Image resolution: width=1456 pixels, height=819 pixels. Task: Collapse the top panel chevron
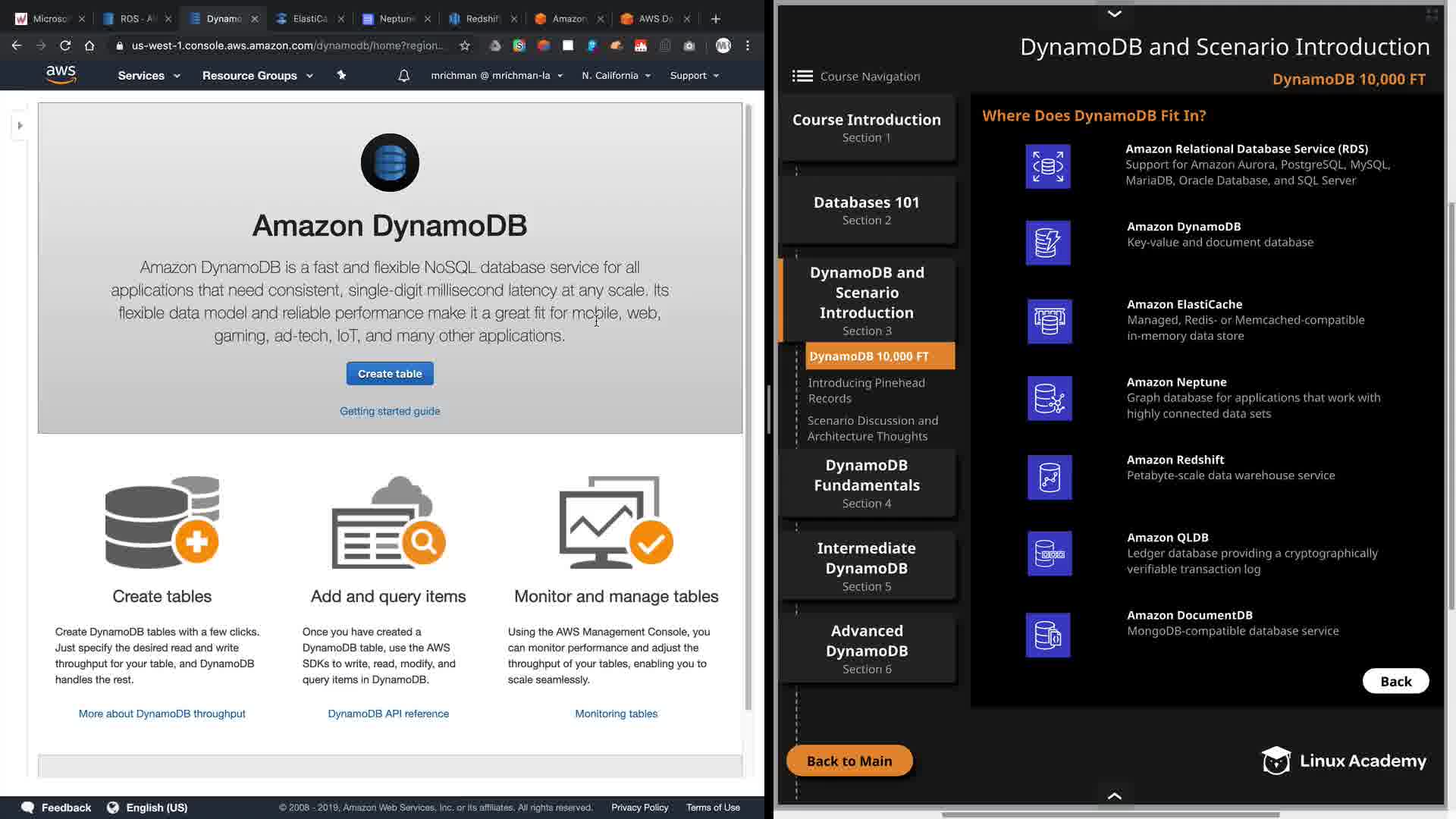point(1114,14)
